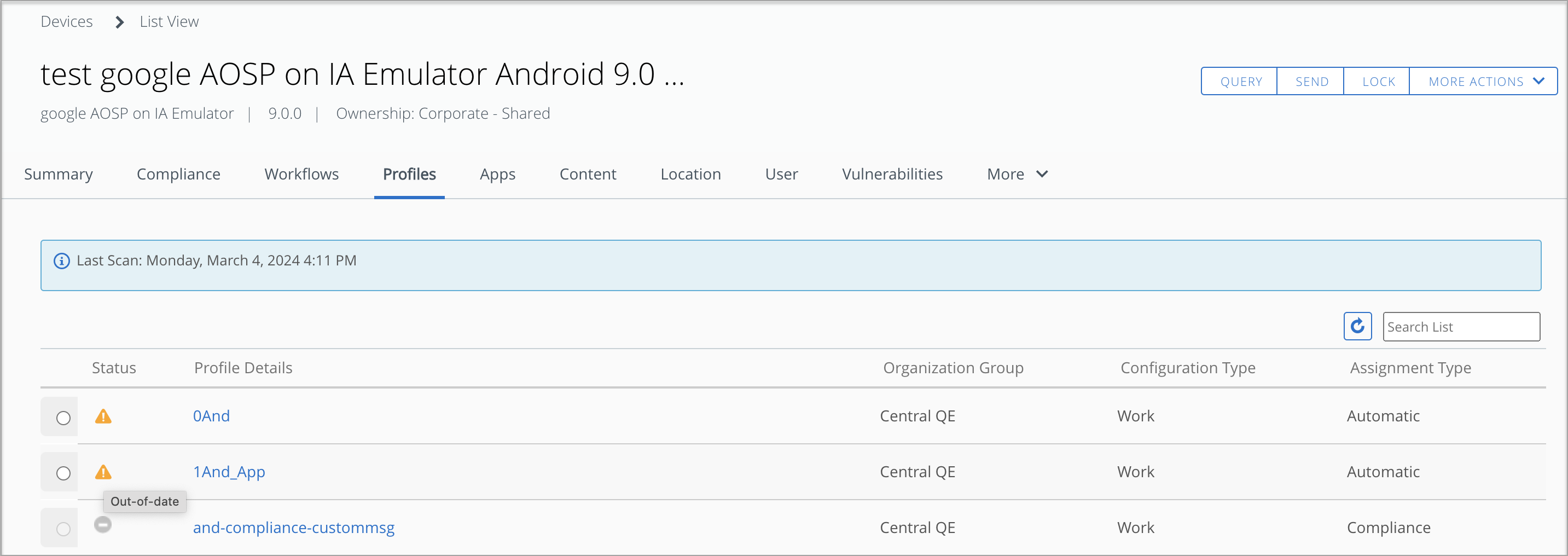Open the Vulnerabilities tab
1568x556 pixels.
892,174
